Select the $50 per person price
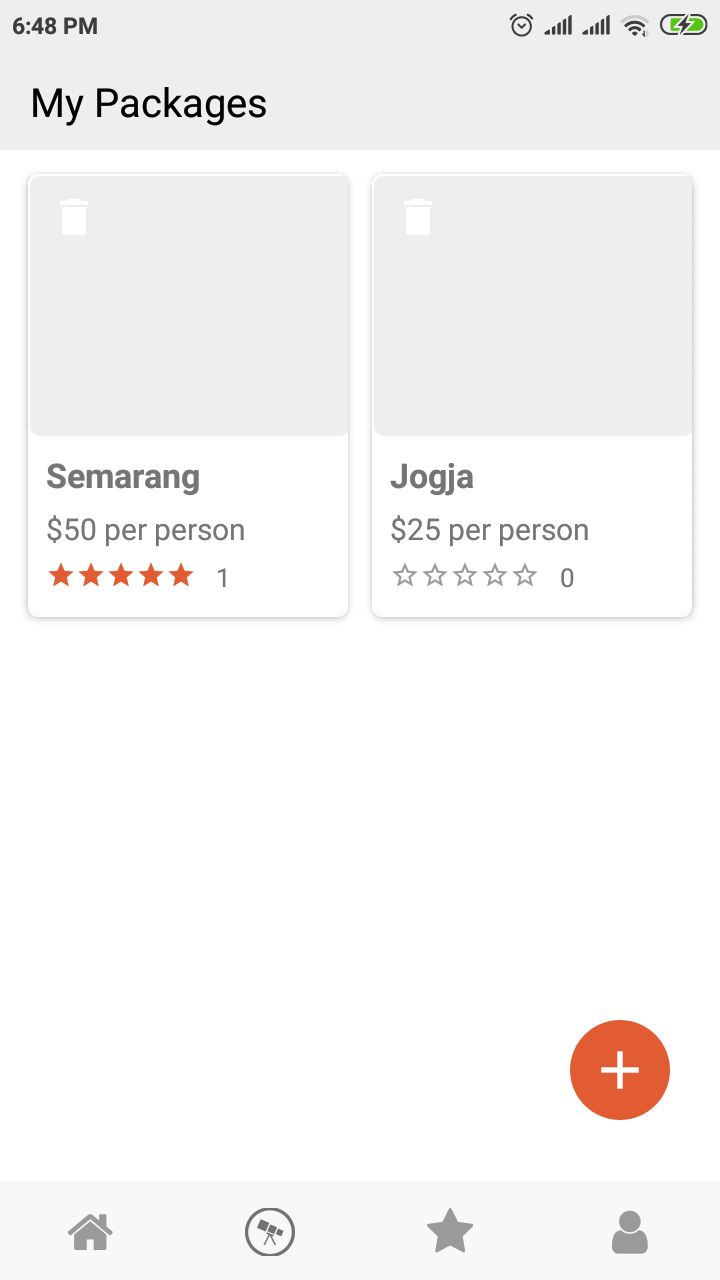Image resolution: width=720 pixels, height=1280 pixels. [146, 530]
